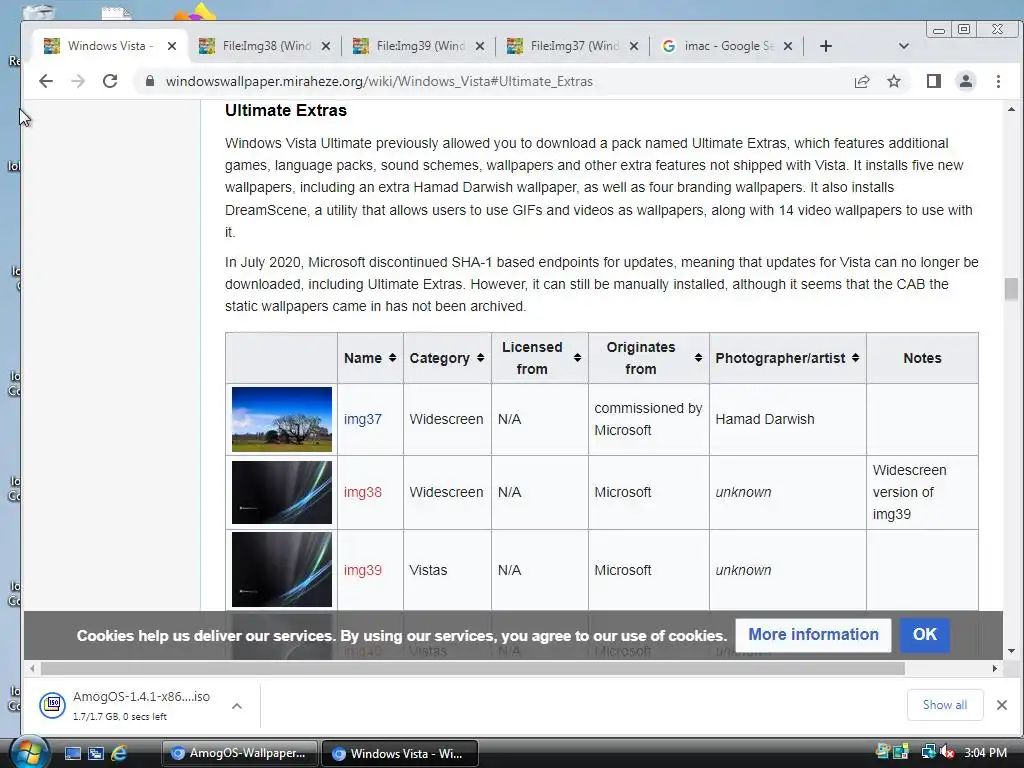Open the tab search chevron
Screen dimensions: 1024x768
[903, 46]
